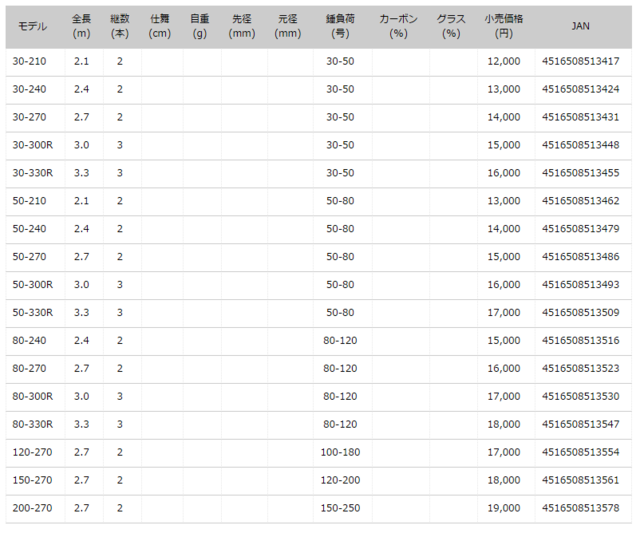Click the グラス (%) column header

(x=451, y=26)
